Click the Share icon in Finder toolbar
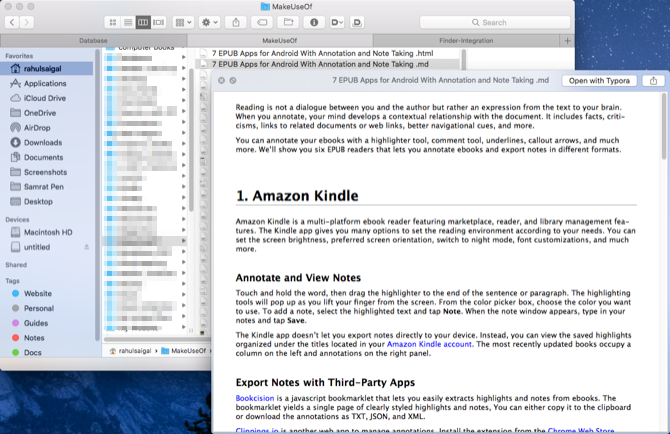This screenshot has width=670, height=434. click(235, 21)
